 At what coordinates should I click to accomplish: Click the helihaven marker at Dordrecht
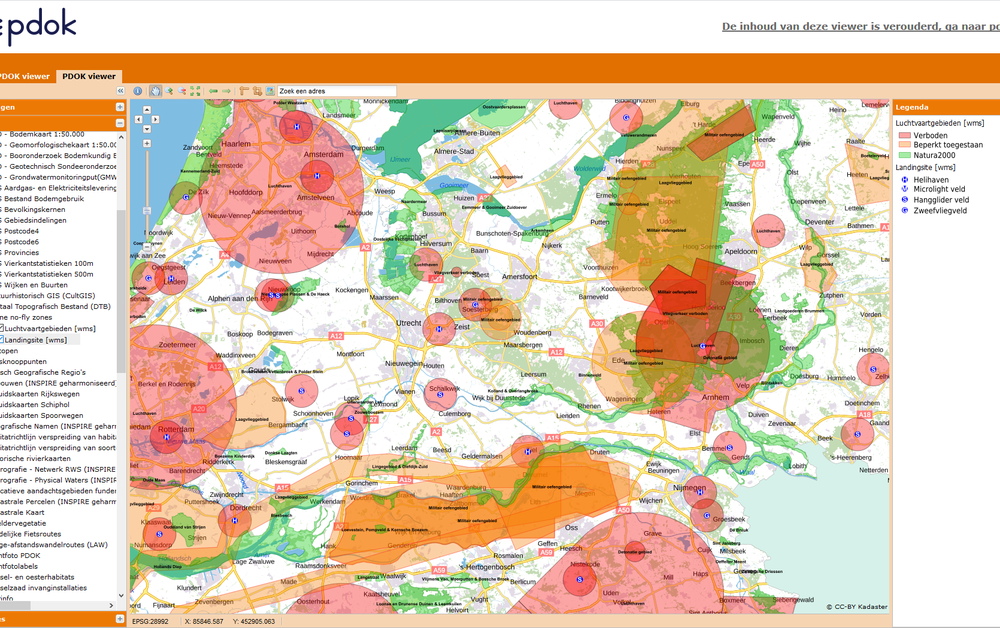tap(235, 520)
